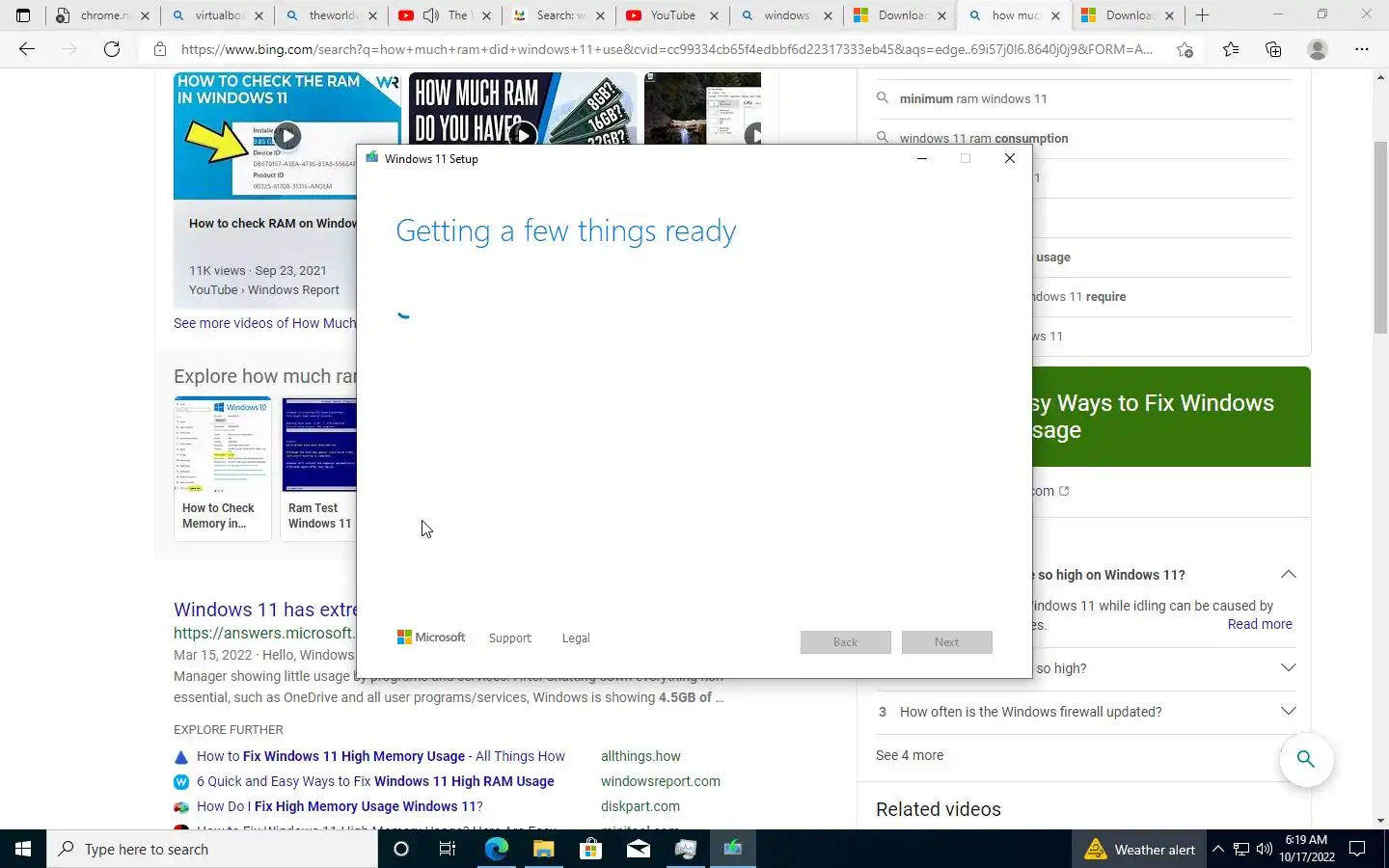Open Edge tab actions menu icon
Viewport: 1389px width, 868px height.
click(x=23, y=15)
